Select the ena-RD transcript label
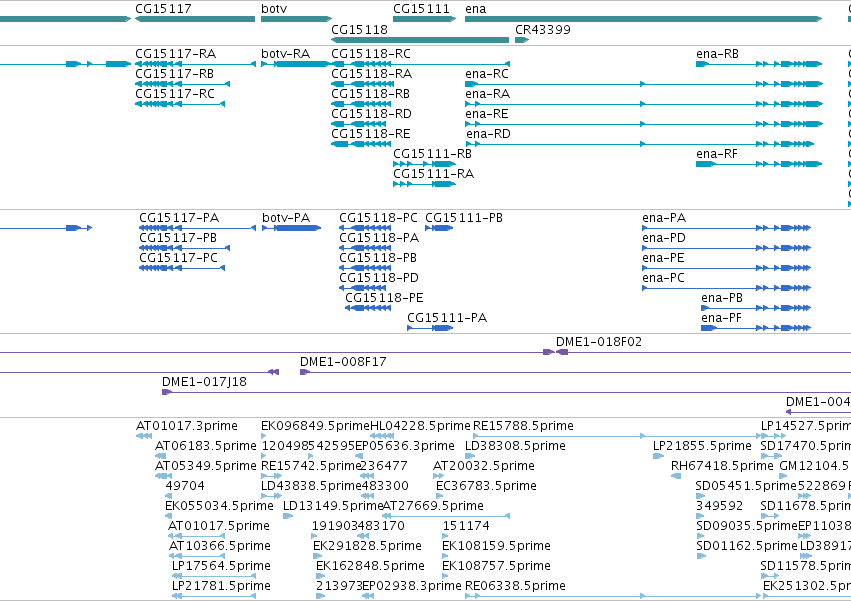 coord(488,134)
